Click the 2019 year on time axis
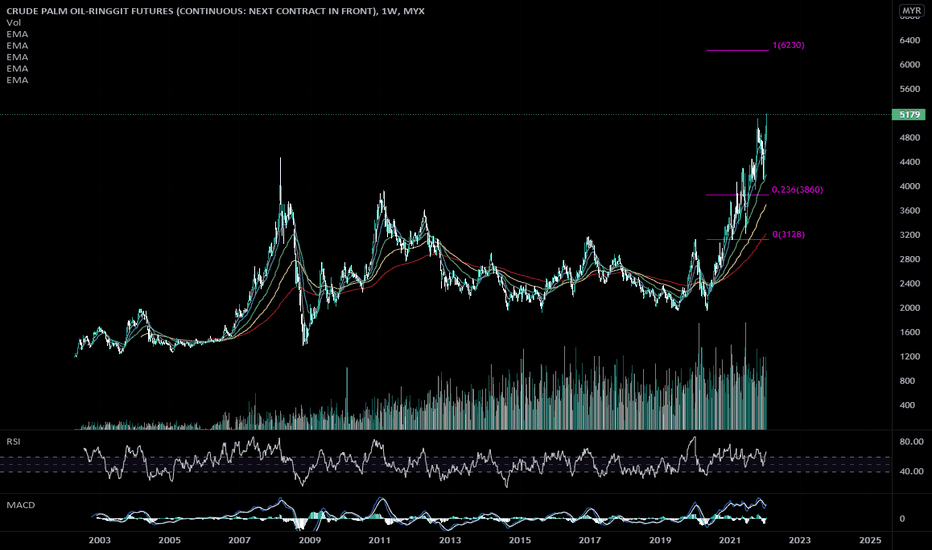This screenshot has width=932, height=550. [660, 540]
